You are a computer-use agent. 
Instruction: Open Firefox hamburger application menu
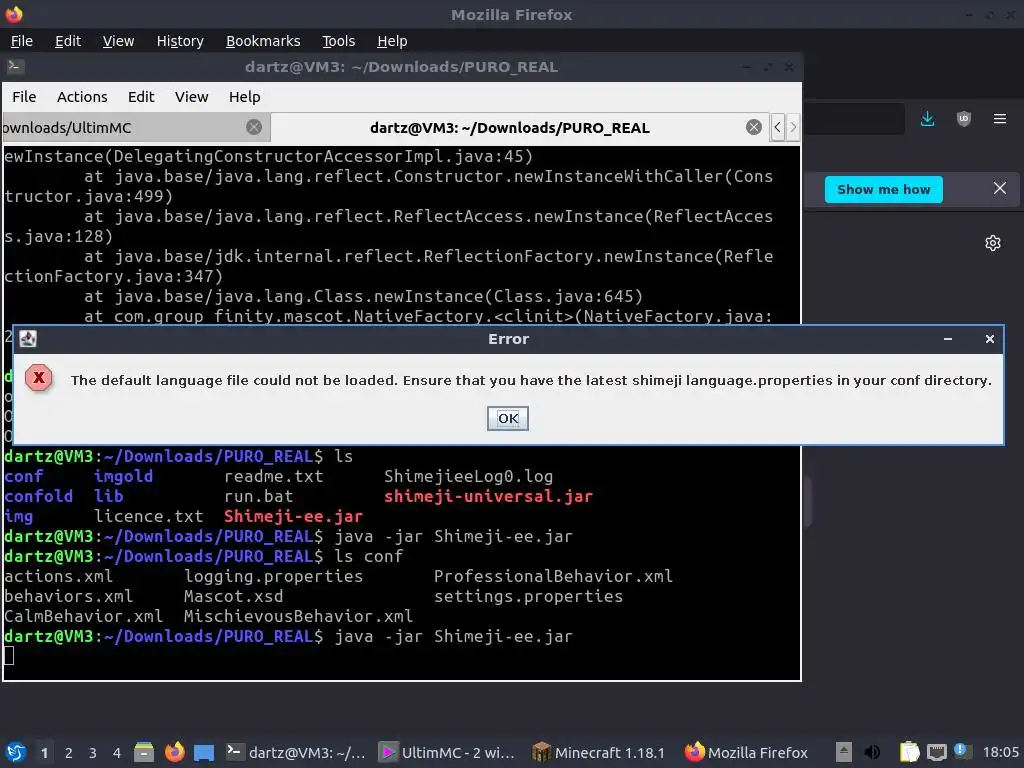point(999,119)
